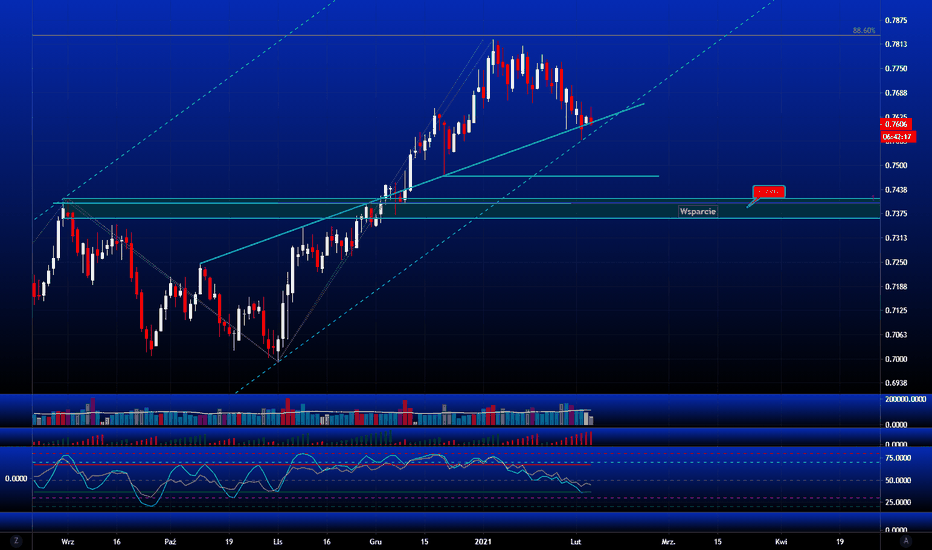Click the red current price label 0.7606
Screen dimensions: 932x550
tap(896, 124)
